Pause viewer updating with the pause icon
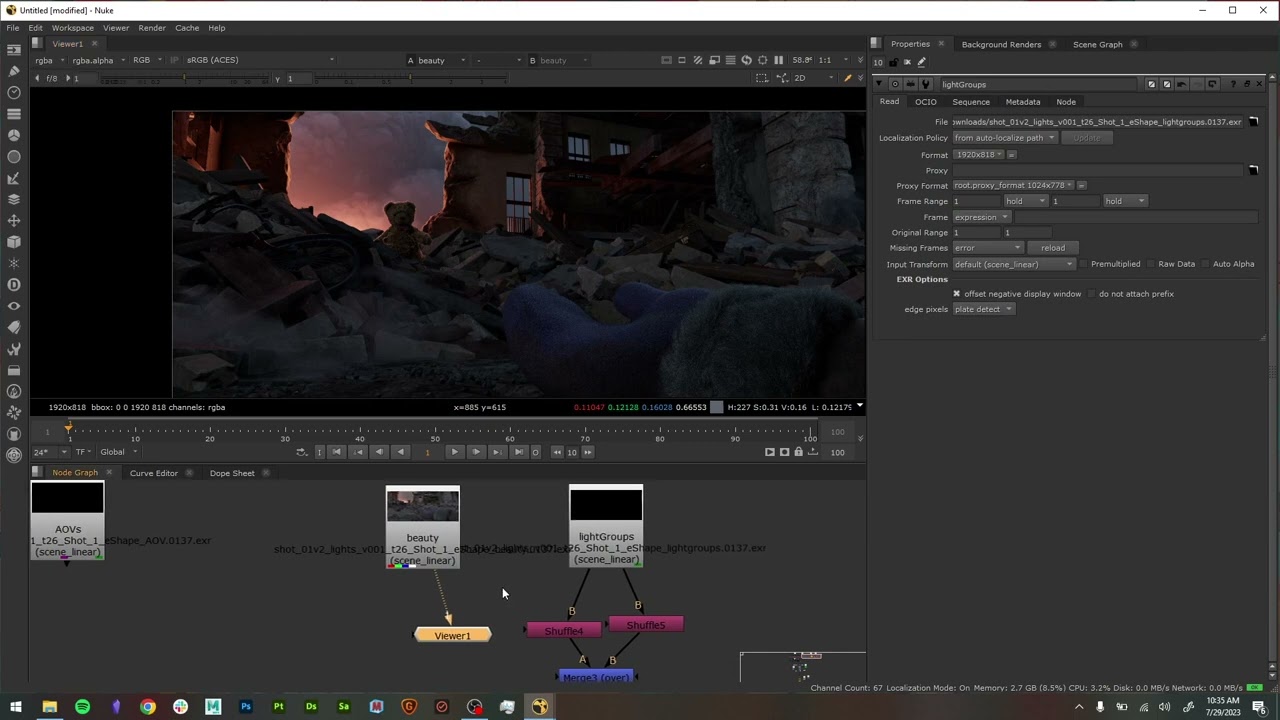 pos(779,60)
